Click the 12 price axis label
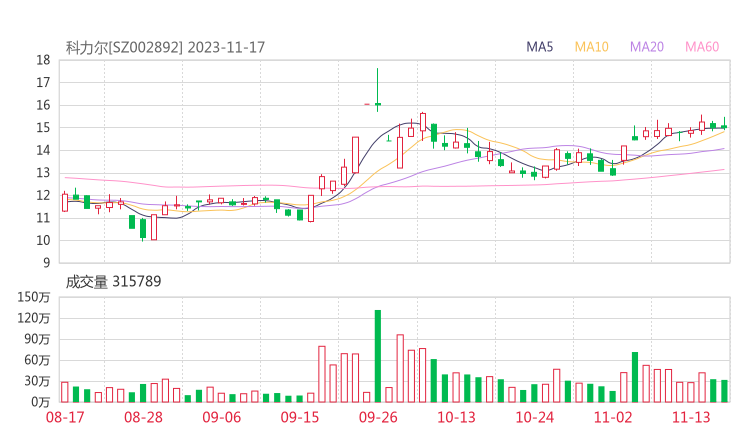The height and width of the screenshot is (440, 740). pos(43,195)
